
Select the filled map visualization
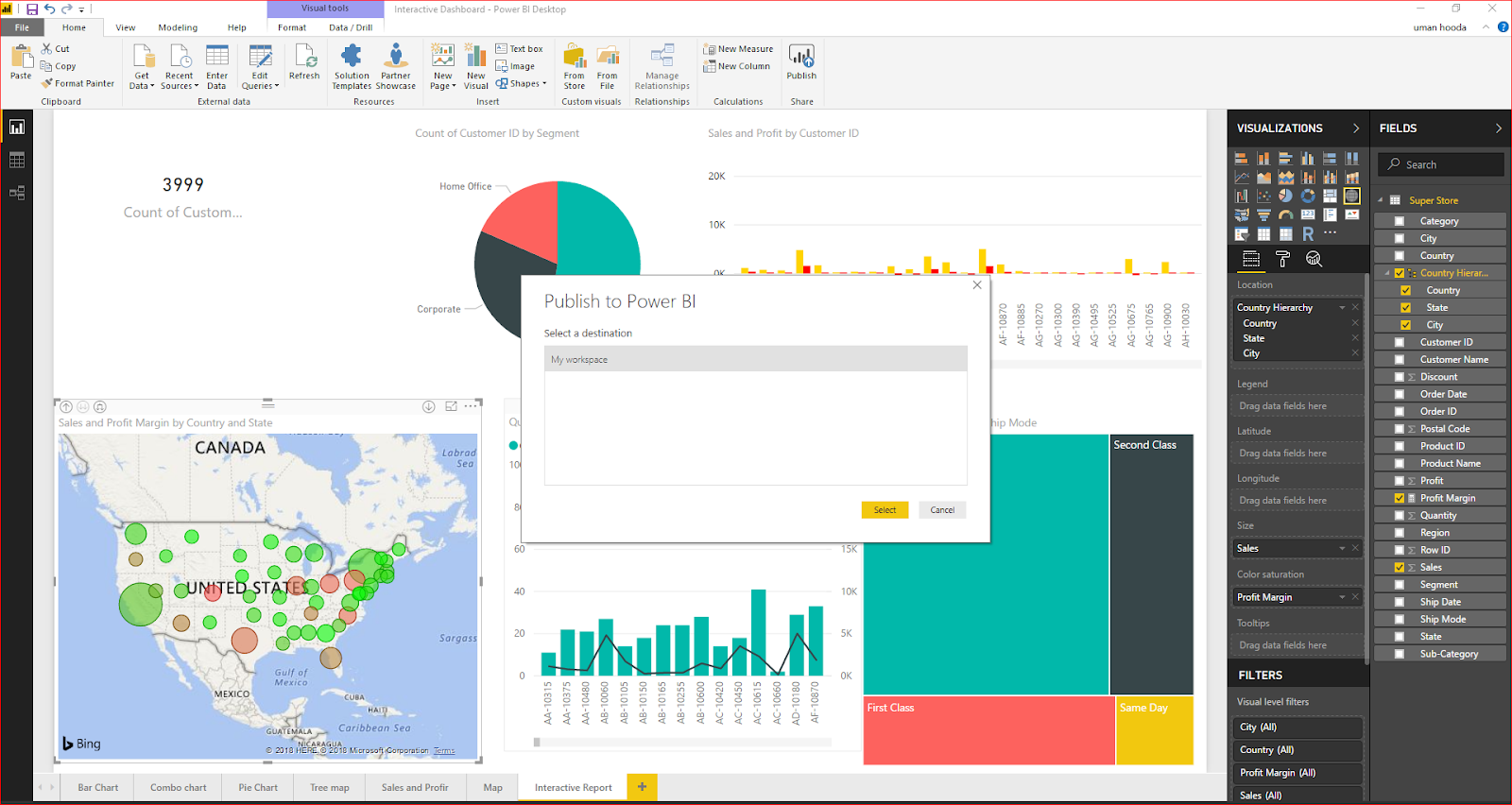tap(1242, 214)
